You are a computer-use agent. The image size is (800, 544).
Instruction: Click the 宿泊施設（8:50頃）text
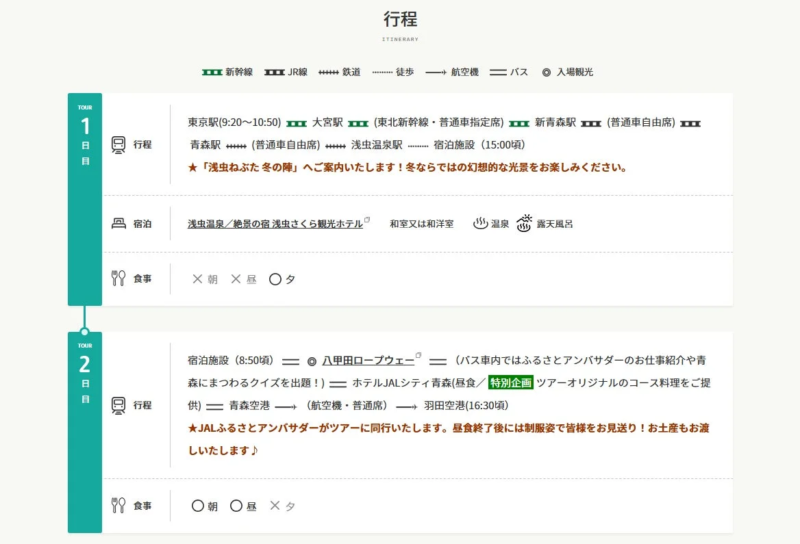[231, 360]
